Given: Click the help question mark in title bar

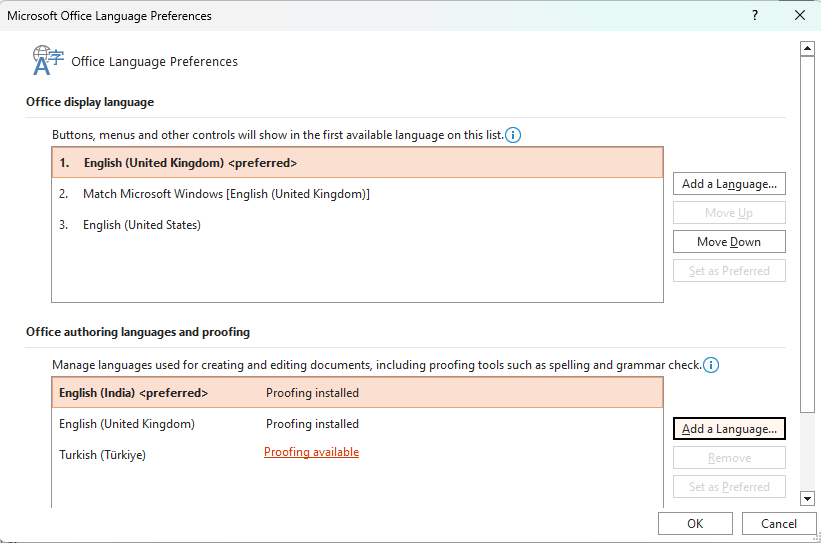Looking at the screenshot, I should (x=755, y=15).
